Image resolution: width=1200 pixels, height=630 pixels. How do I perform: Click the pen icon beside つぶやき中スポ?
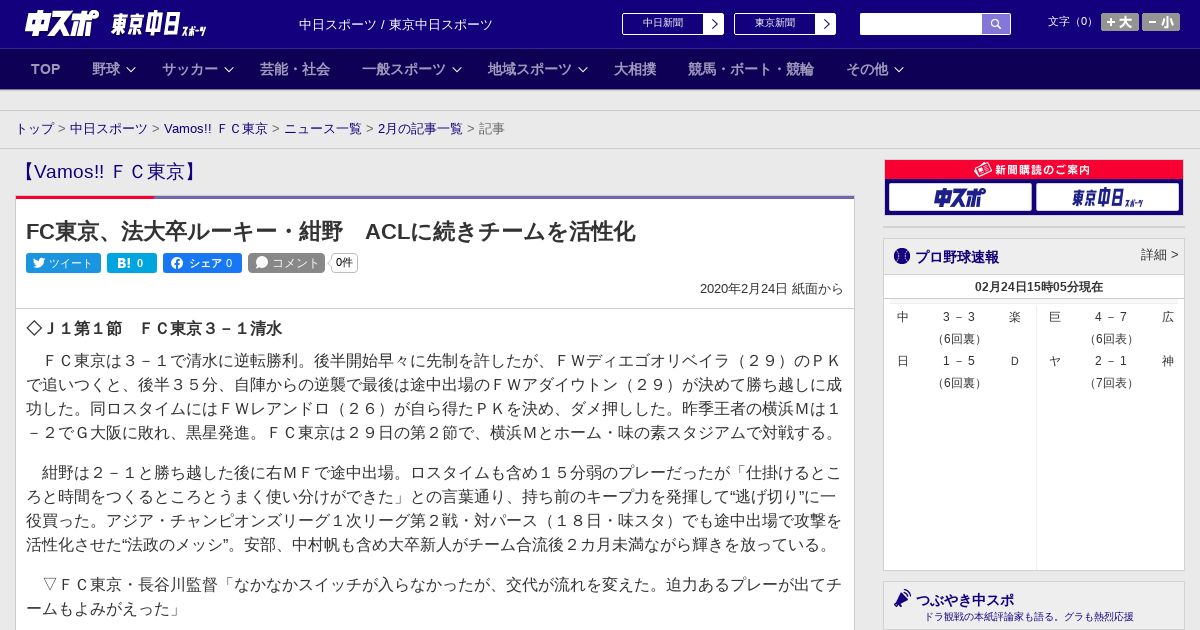(x=902, y=598)
